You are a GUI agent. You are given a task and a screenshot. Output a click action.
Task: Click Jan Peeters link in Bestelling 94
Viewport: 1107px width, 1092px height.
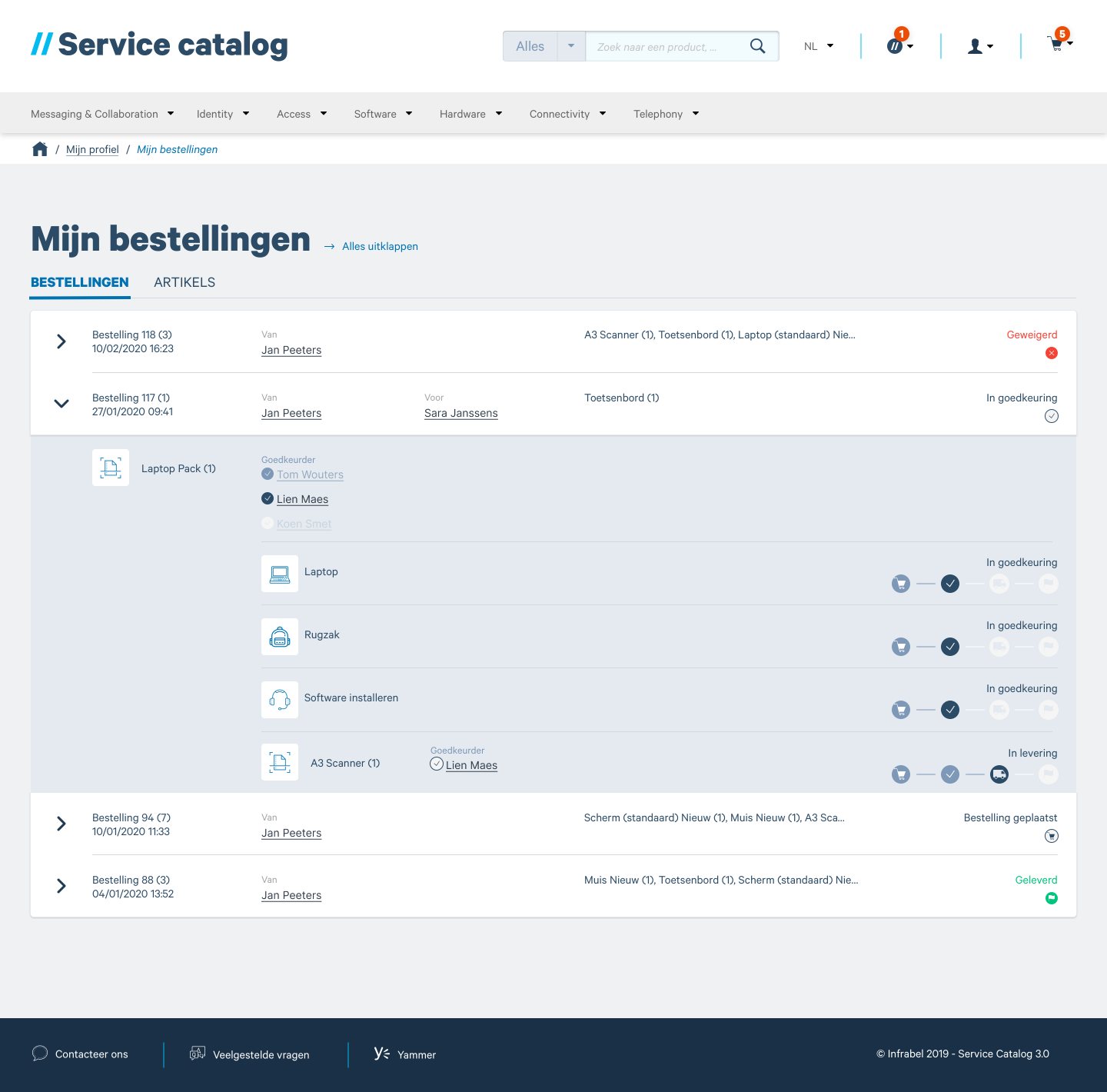click(291, 833)
